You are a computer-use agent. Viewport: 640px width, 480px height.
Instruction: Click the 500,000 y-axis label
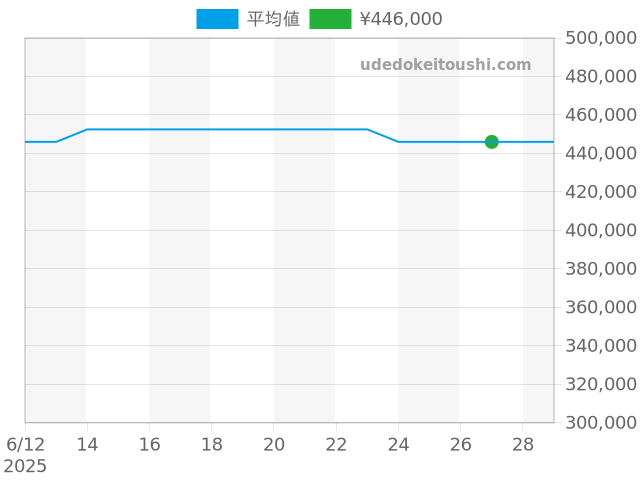pyautogui.click(x=601, y=38)
